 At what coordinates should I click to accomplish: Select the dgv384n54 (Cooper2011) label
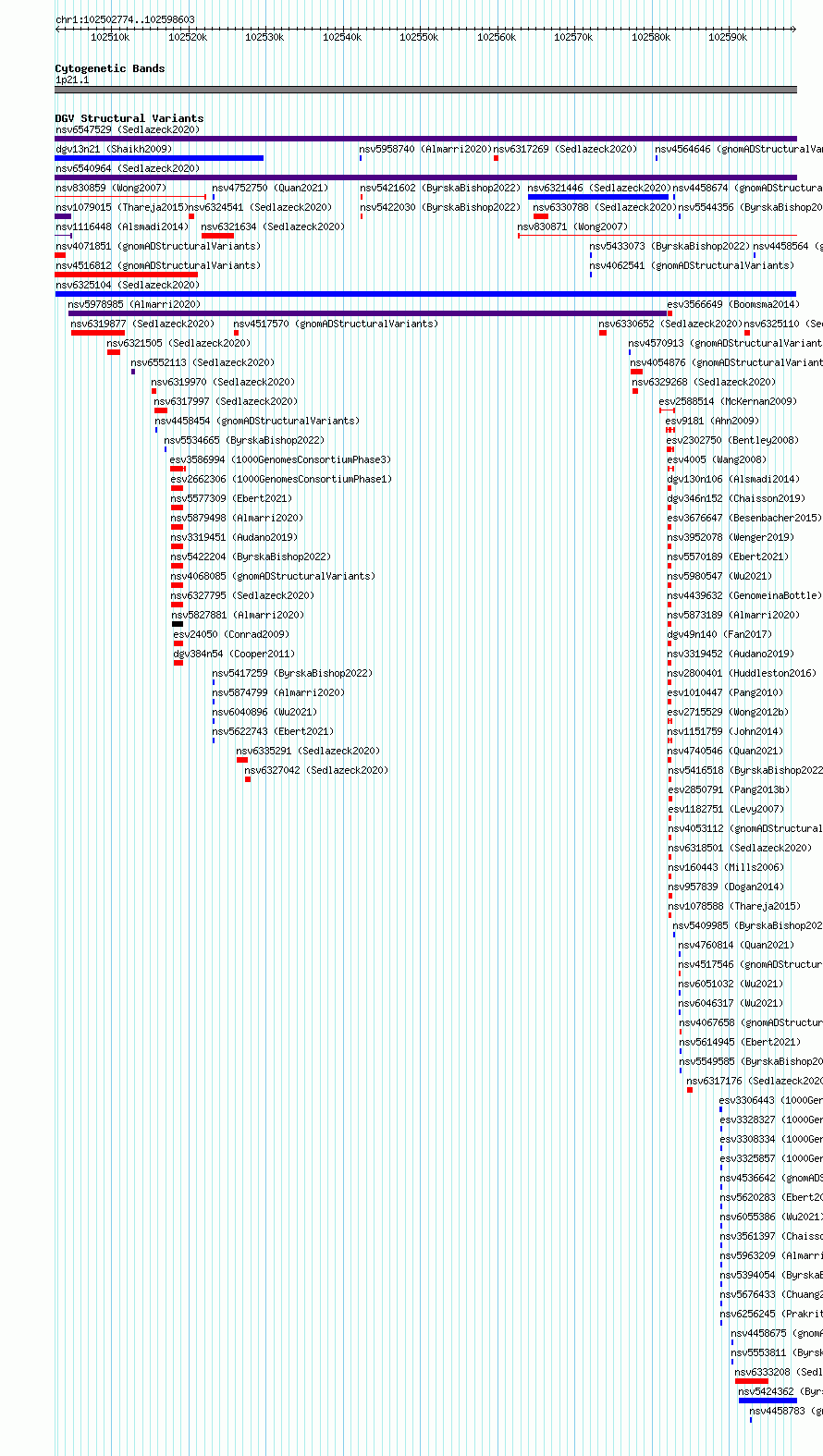tap(234, 654)
